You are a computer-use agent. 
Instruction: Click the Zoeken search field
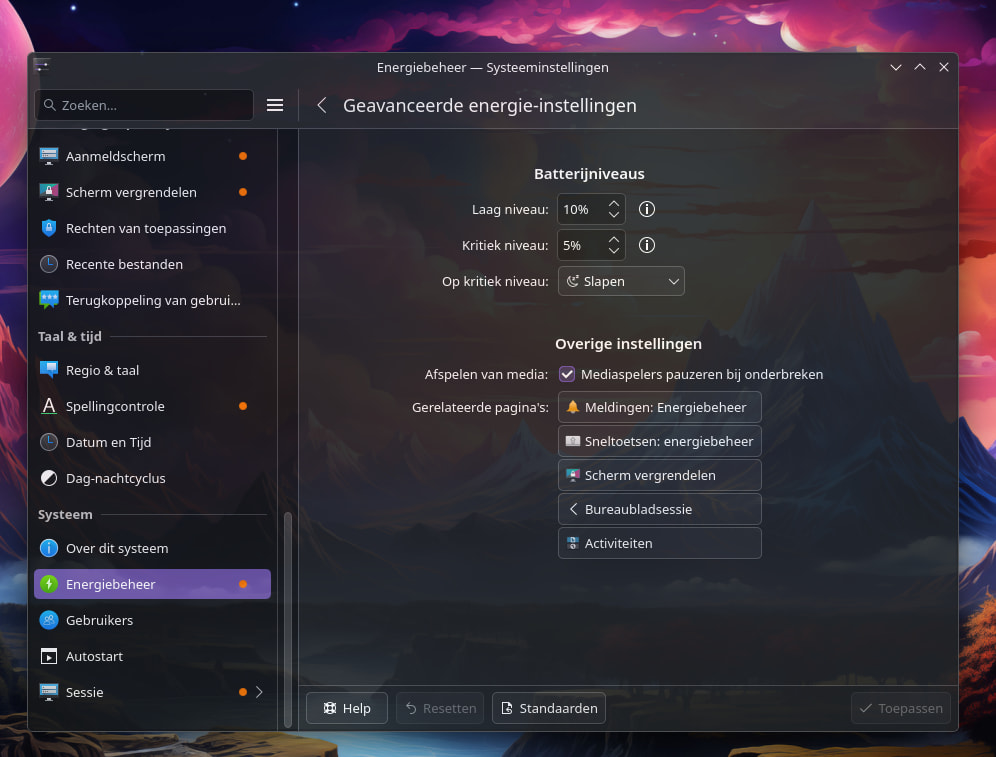point(144,105)
